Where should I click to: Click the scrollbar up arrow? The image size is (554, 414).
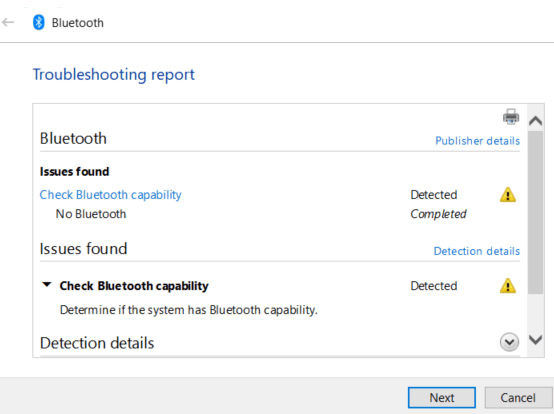536,121
